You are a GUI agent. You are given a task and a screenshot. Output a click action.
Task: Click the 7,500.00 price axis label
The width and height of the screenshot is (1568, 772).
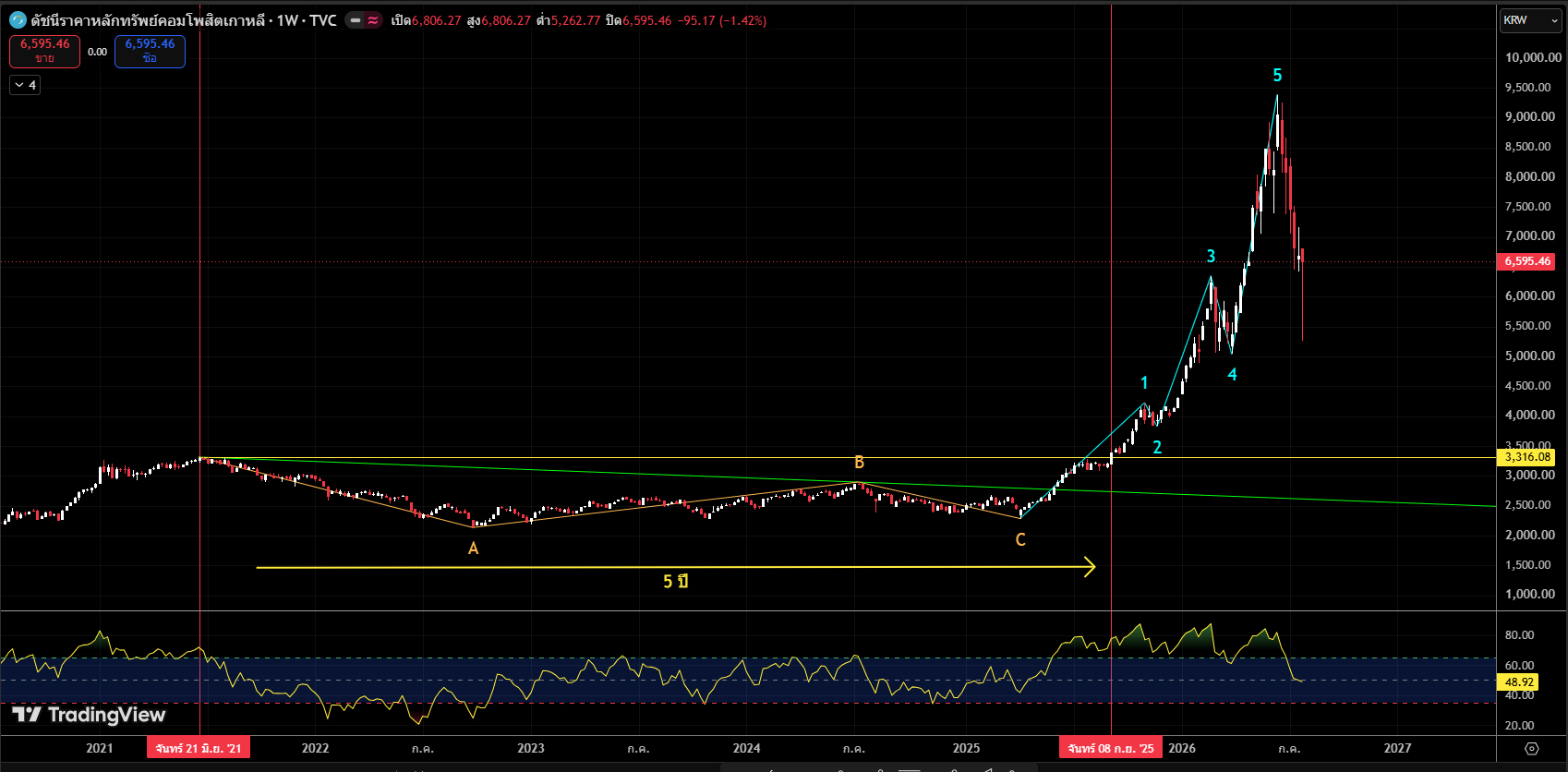pos(1528,207)
